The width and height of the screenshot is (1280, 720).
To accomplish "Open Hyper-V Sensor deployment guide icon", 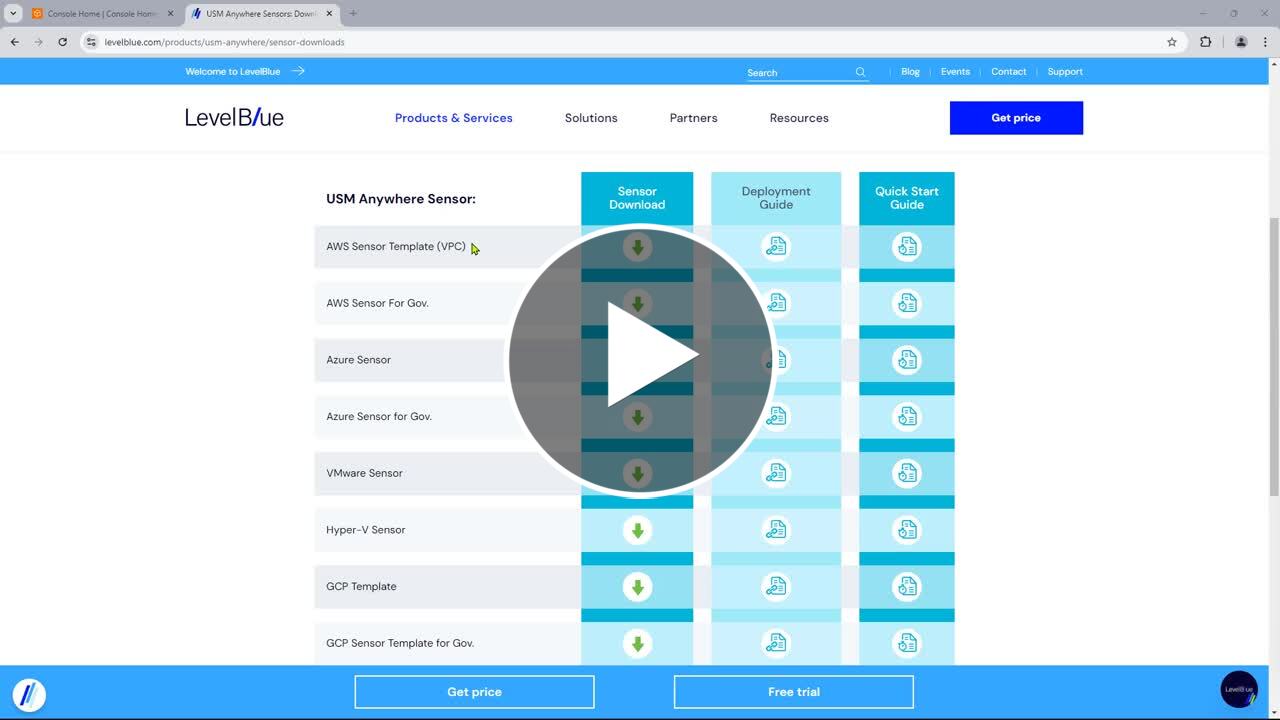I will pos(776,530).
